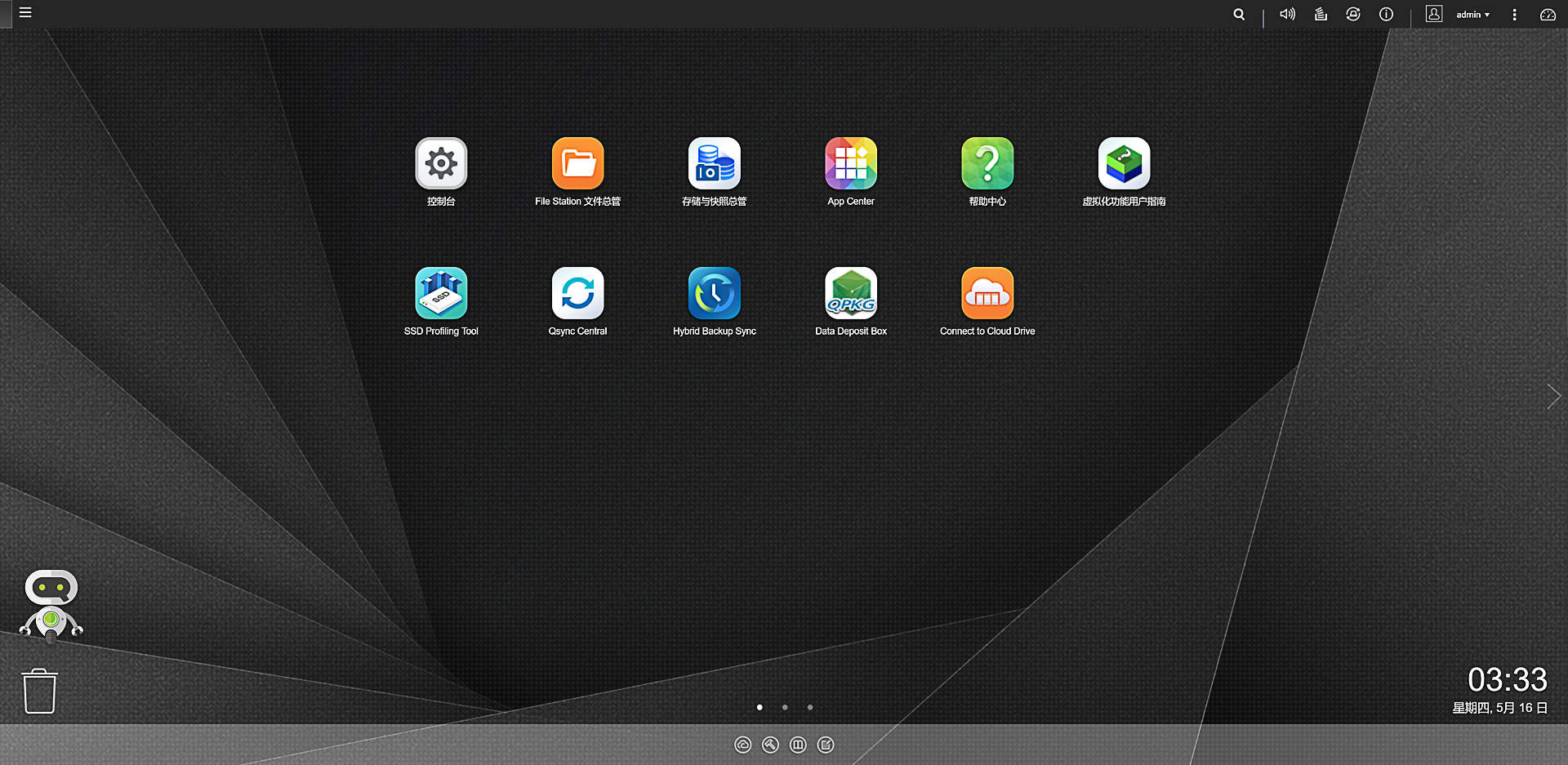Open the feedback note icon in bottom bar

826,745
